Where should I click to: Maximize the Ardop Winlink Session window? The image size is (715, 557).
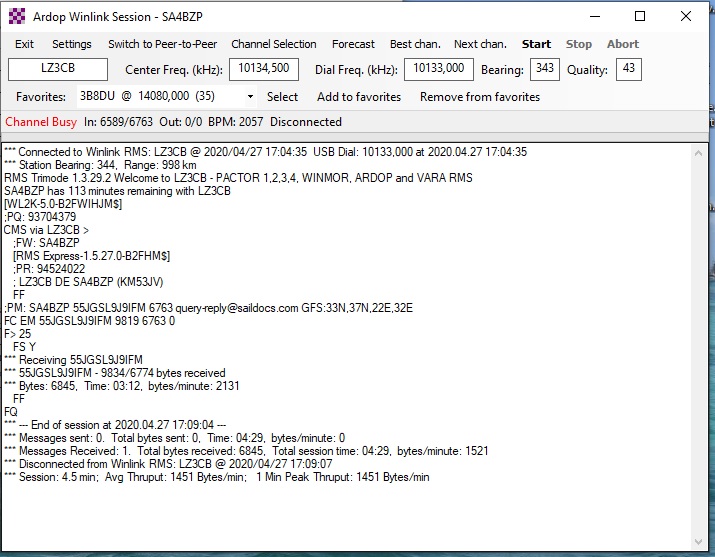640,16
